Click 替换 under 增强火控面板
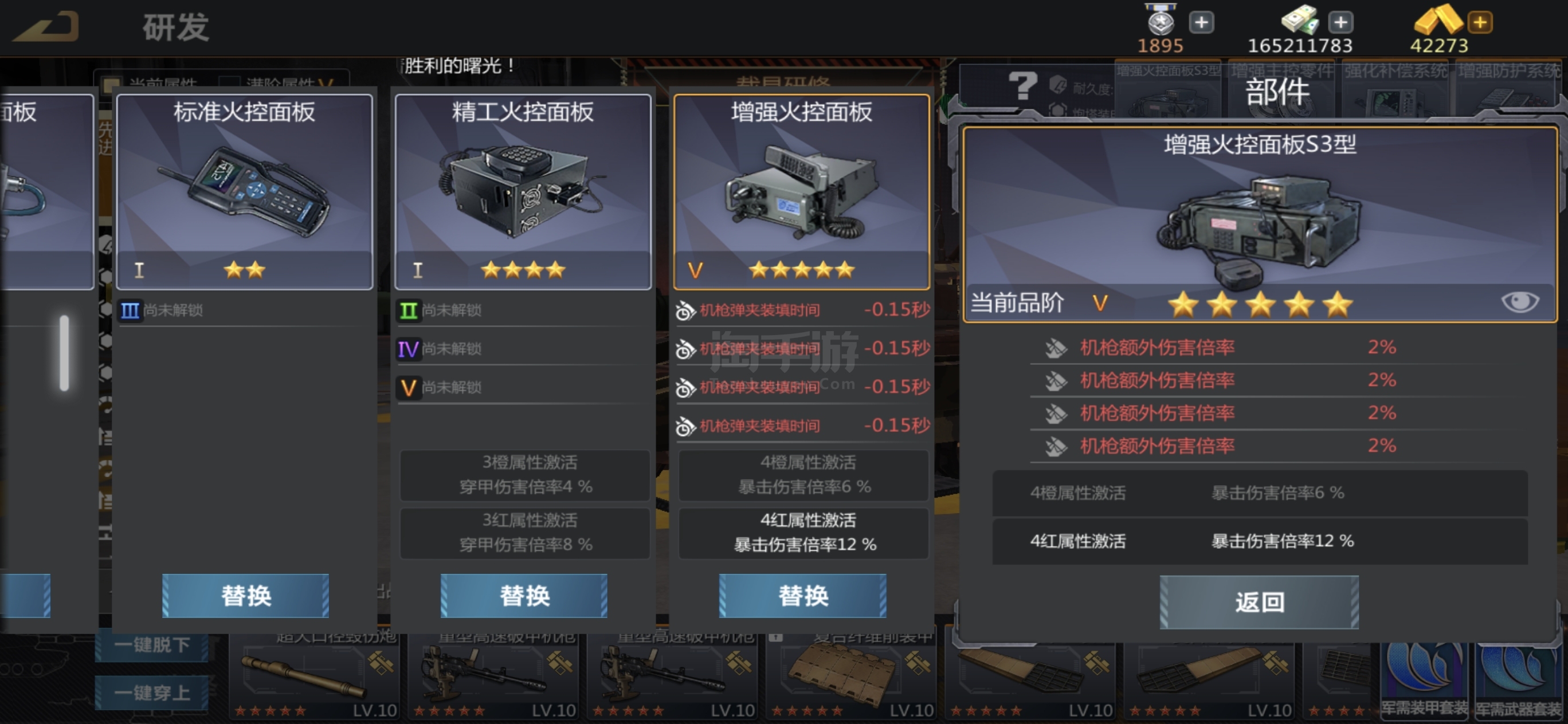This screenshot has width=1568, height=724. pos(803,596)
